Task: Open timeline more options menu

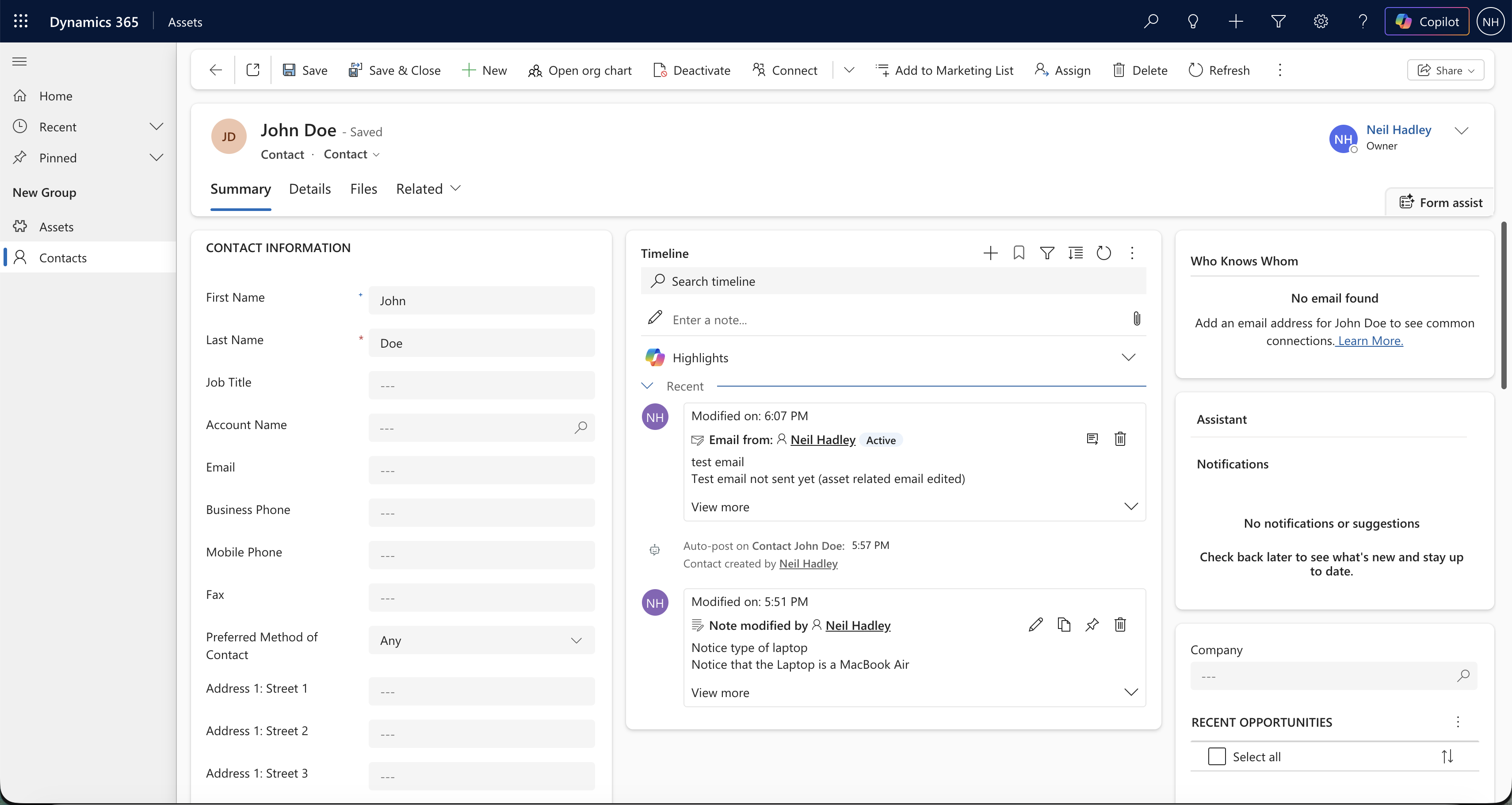Action: [1132, 253]
